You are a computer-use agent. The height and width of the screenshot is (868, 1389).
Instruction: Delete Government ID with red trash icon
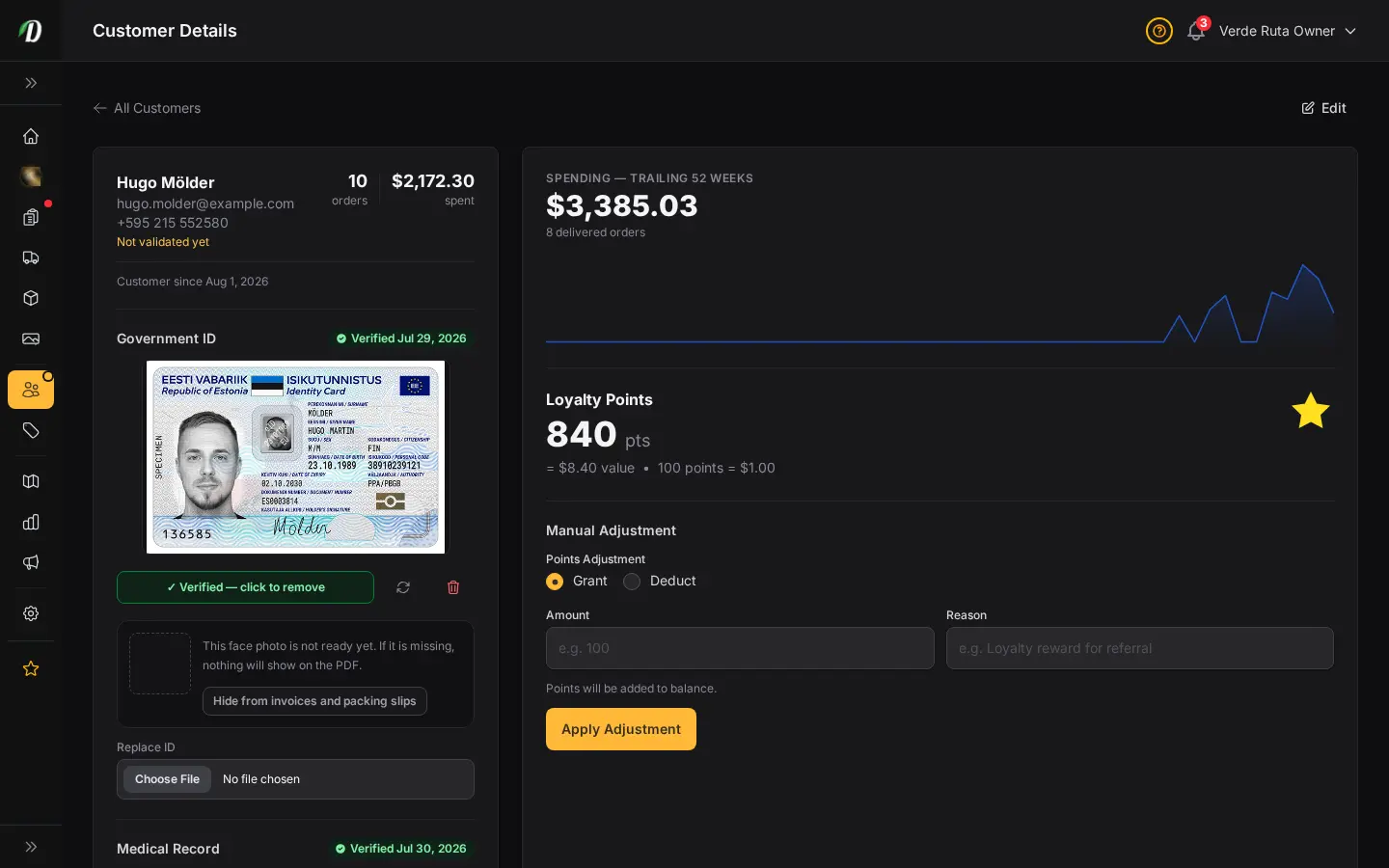point(453,587)
